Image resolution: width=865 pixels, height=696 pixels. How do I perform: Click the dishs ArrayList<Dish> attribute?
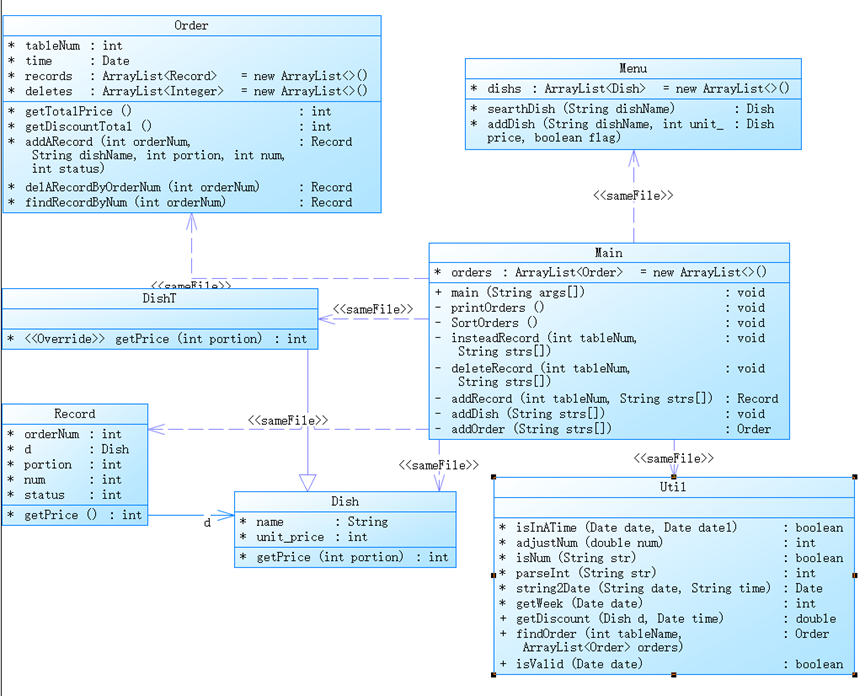629,88
